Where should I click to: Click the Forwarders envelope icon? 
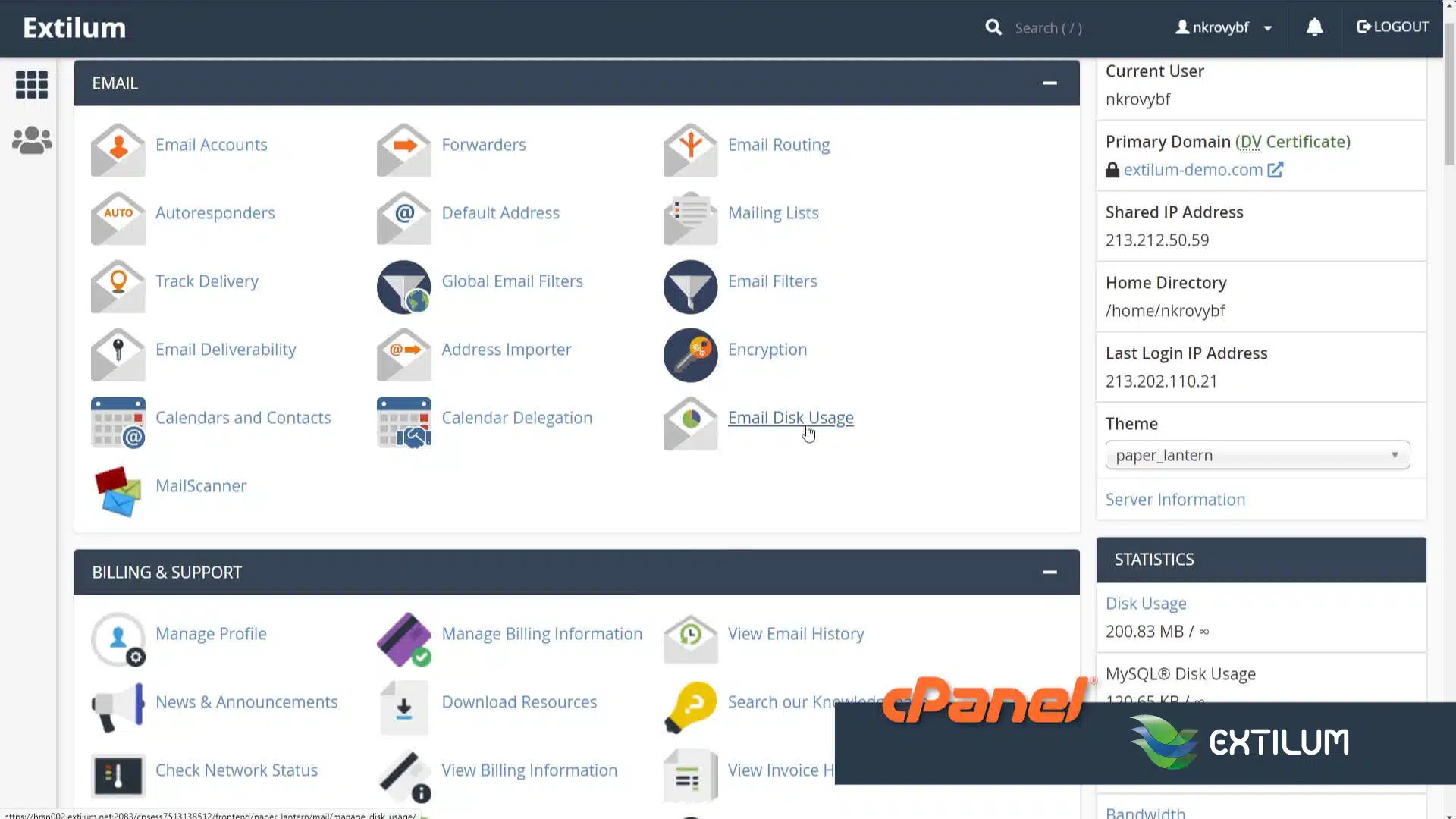[x=403, y=149]
